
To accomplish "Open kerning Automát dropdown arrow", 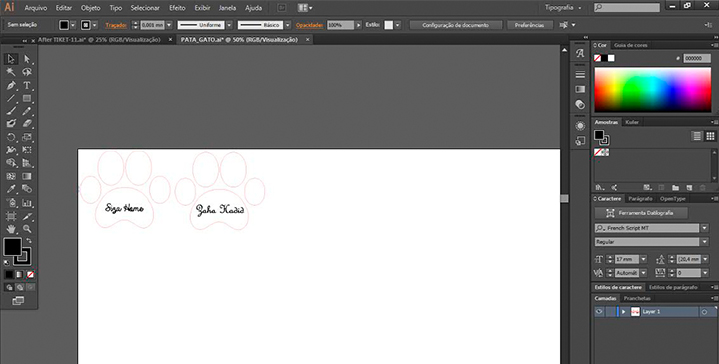I will [x=643, y=273].
